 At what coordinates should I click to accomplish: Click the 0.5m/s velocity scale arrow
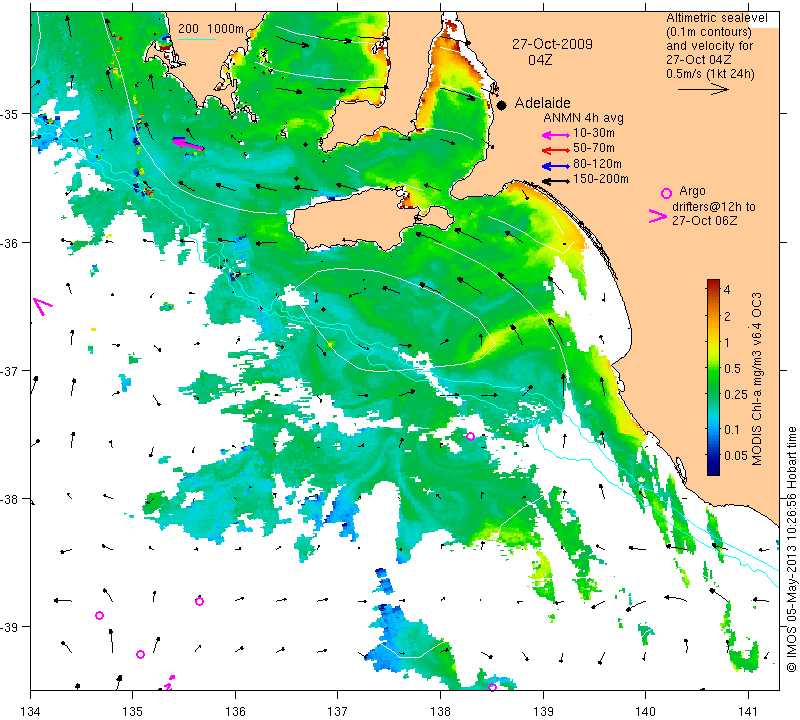point(703,89)
